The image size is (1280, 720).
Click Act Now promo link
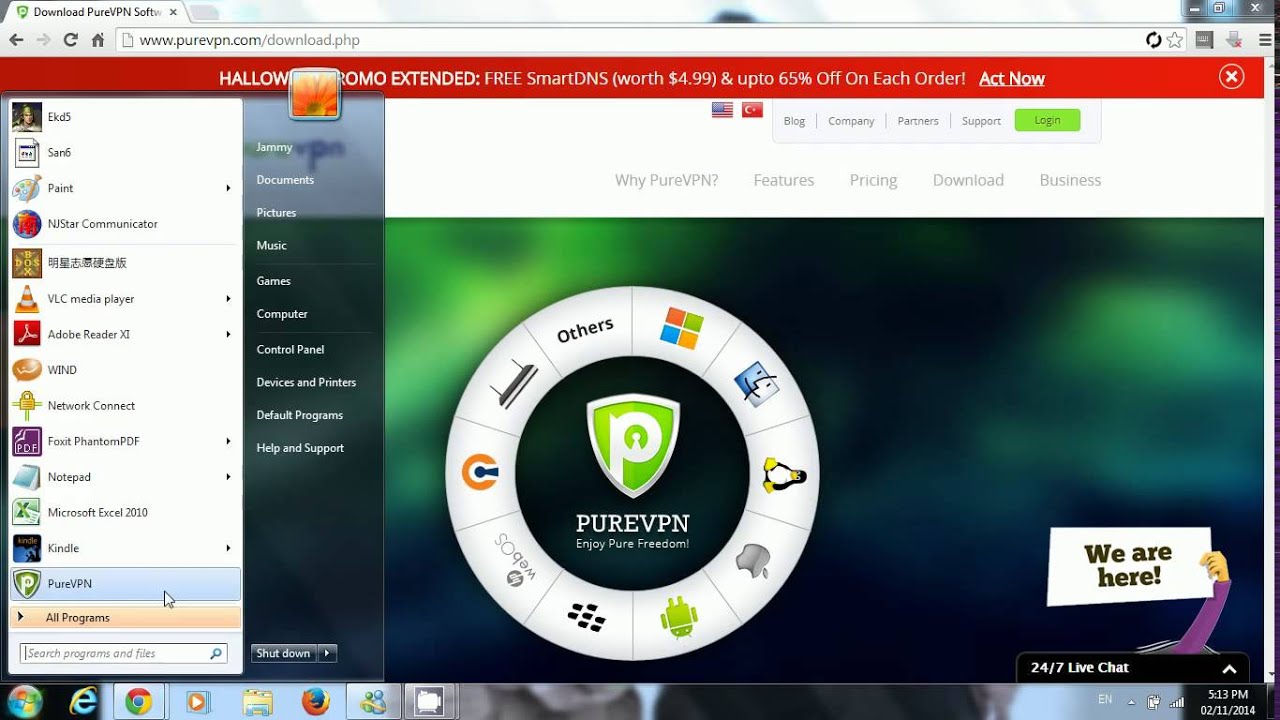point(1012,78)
